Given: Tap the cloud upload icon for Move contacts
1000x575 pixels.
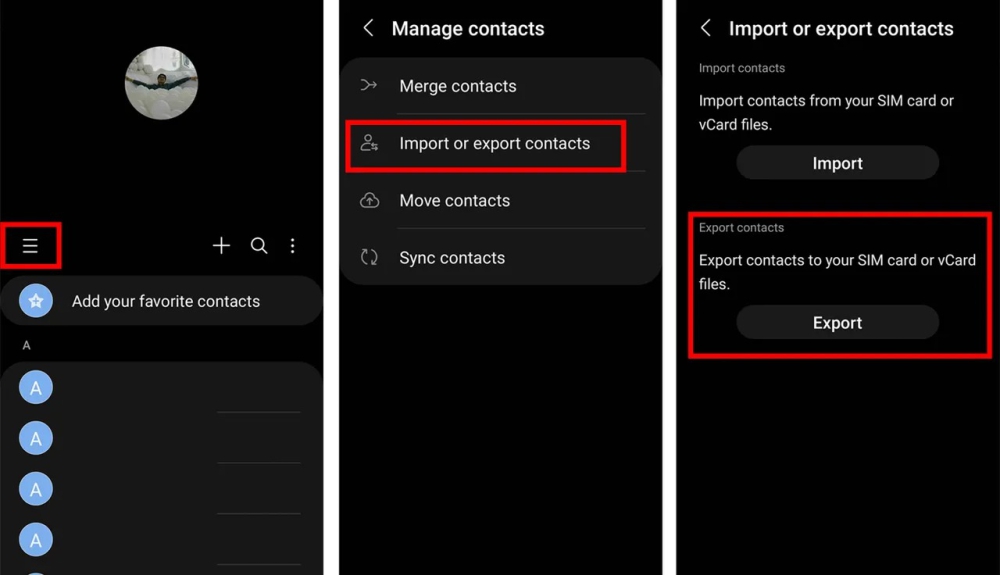Looking at the screenshot, I should click(x=369, y=201).
